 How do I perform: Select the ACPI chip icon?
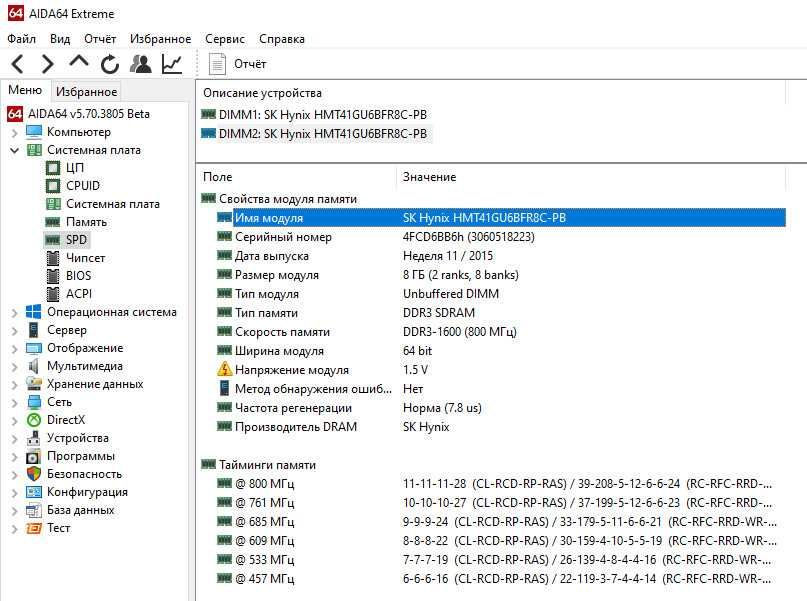[x=53, y=294]
